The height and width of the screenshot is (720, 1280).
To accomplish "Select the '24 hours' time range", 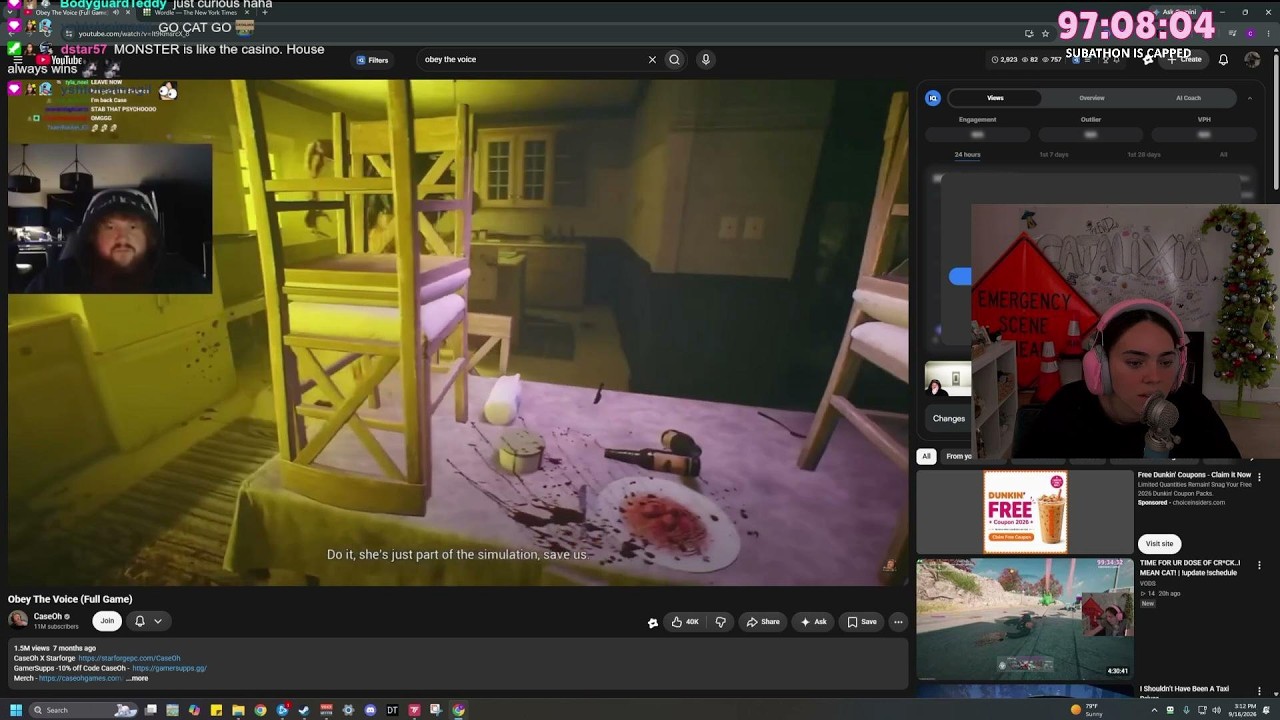I will click(x=967, y=155).
